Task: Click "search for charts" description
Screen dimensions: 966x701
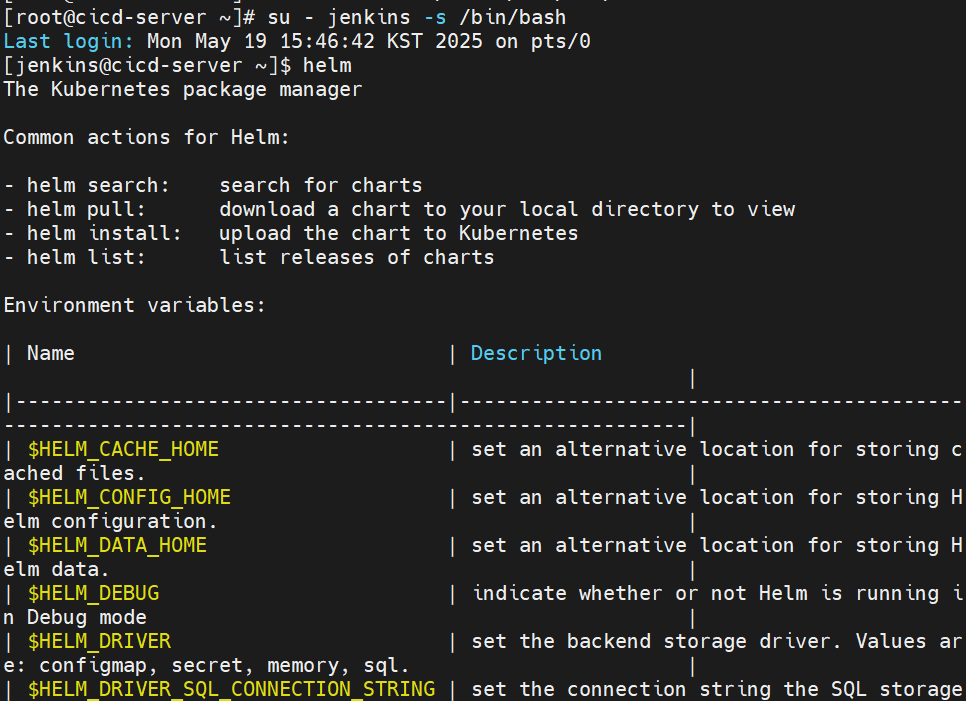Action: click(321, 185)
